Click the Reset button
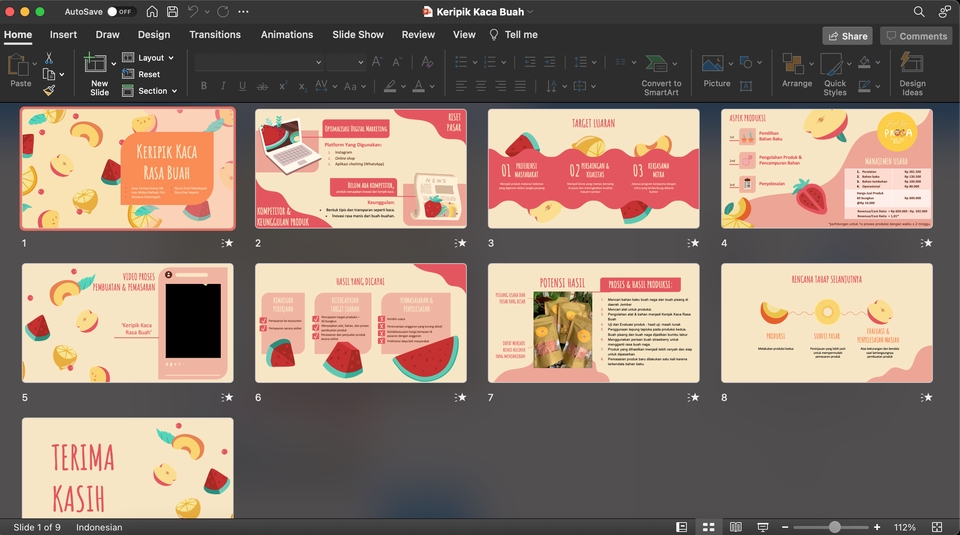960x535 pixels. coord(141,74)
